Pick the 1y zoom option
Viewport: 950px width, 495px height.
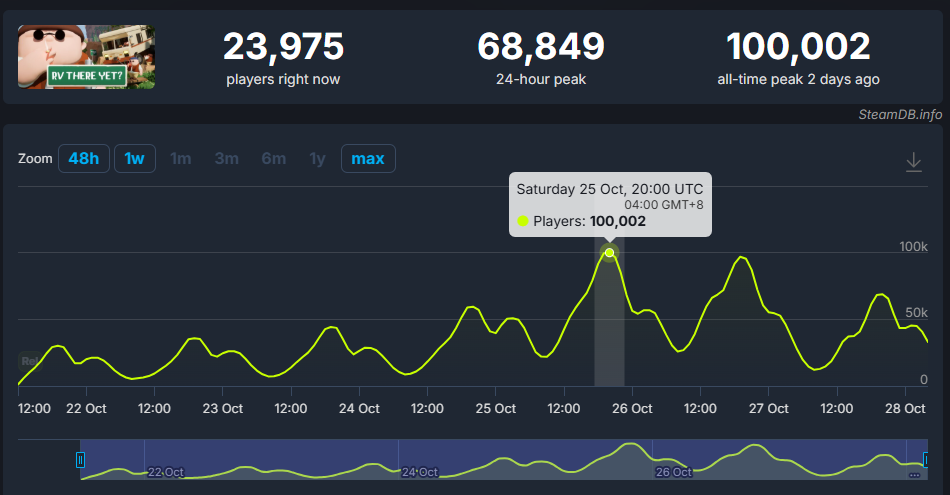click(317, 159)
